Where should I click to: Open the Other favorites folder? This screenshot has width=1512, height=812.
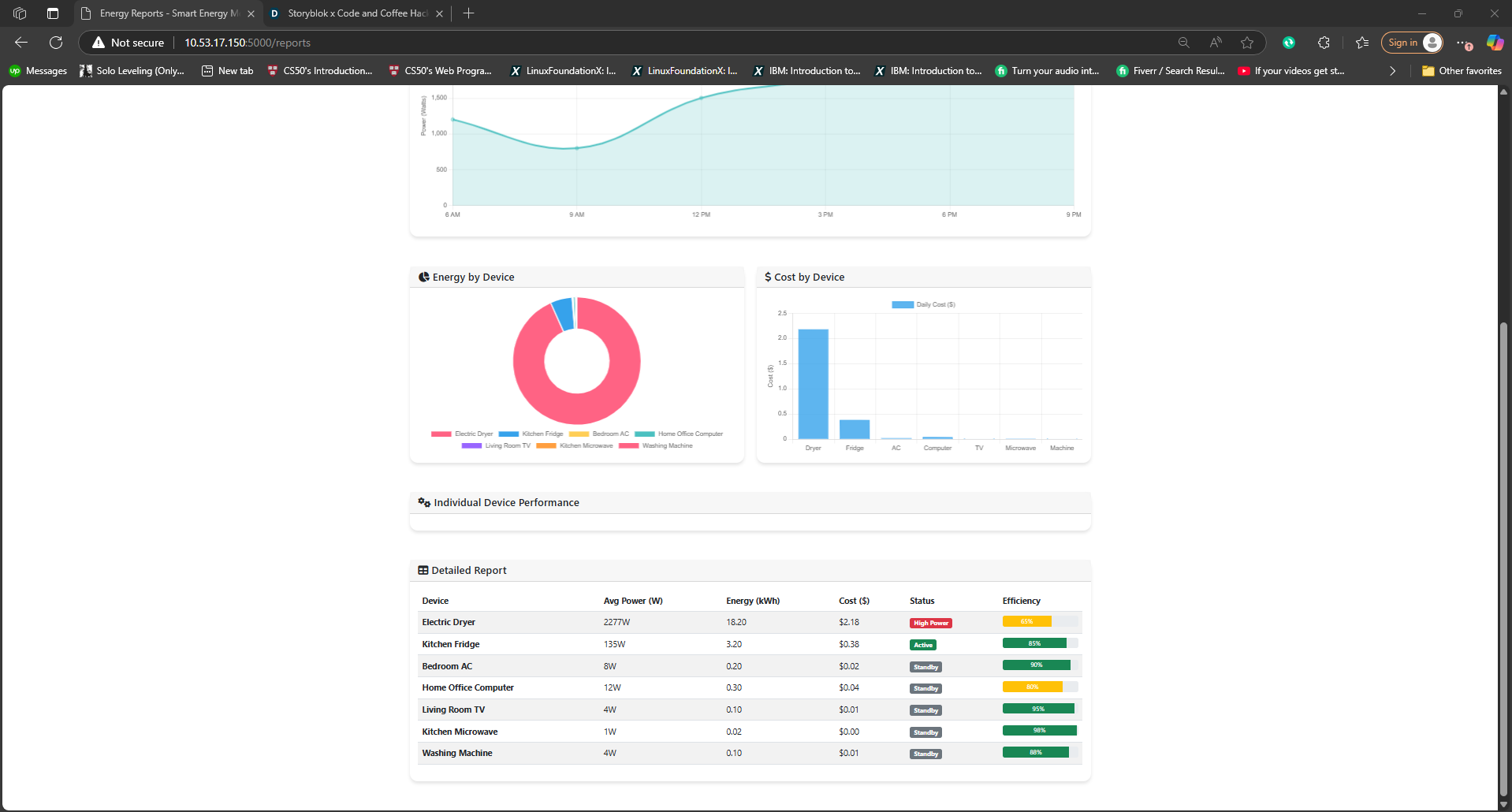coord(1462,71)
